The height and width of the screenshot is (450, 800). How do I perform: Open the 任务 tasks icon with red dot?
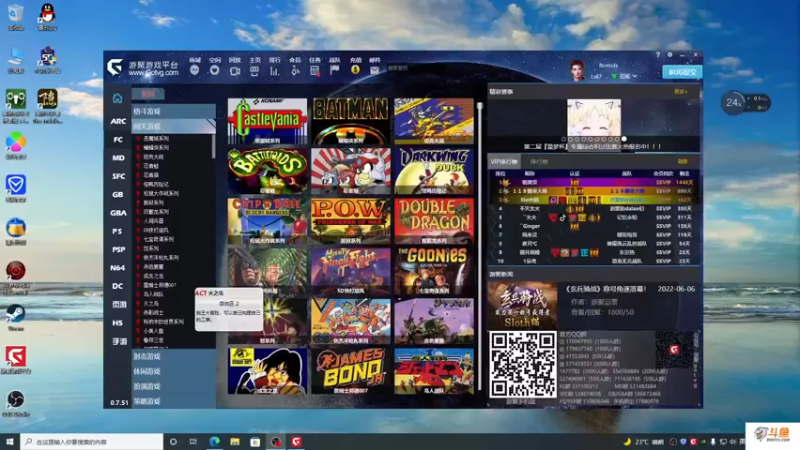point(315,71)
